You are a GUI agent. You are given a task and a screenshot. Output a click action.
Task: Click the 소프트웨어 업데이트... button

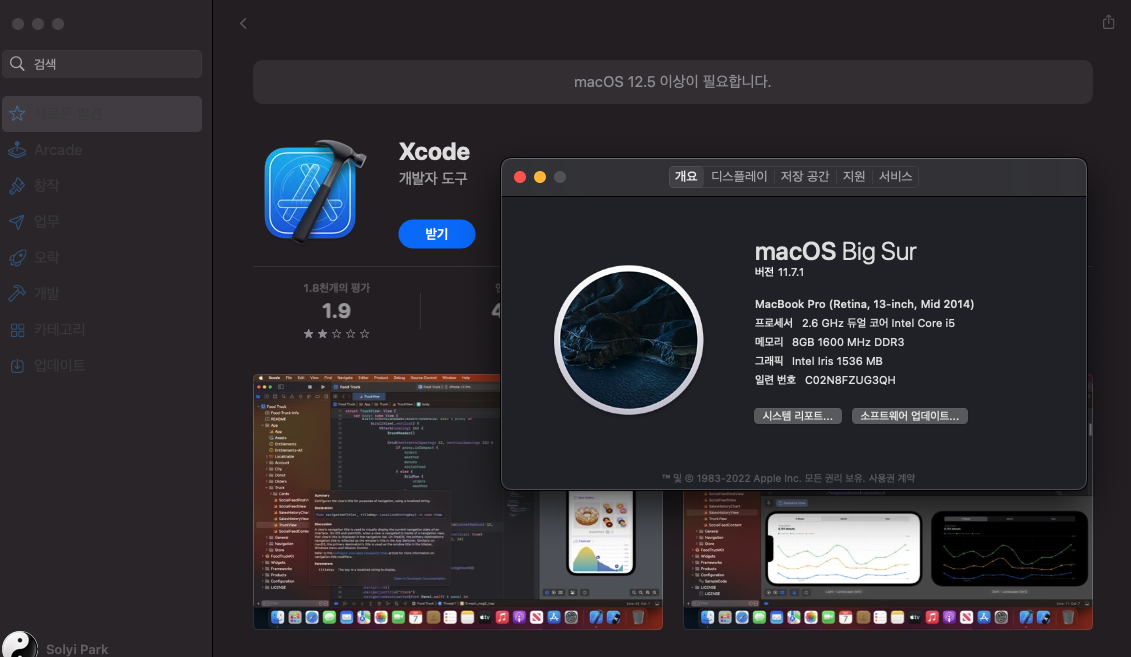click(910, 416)
